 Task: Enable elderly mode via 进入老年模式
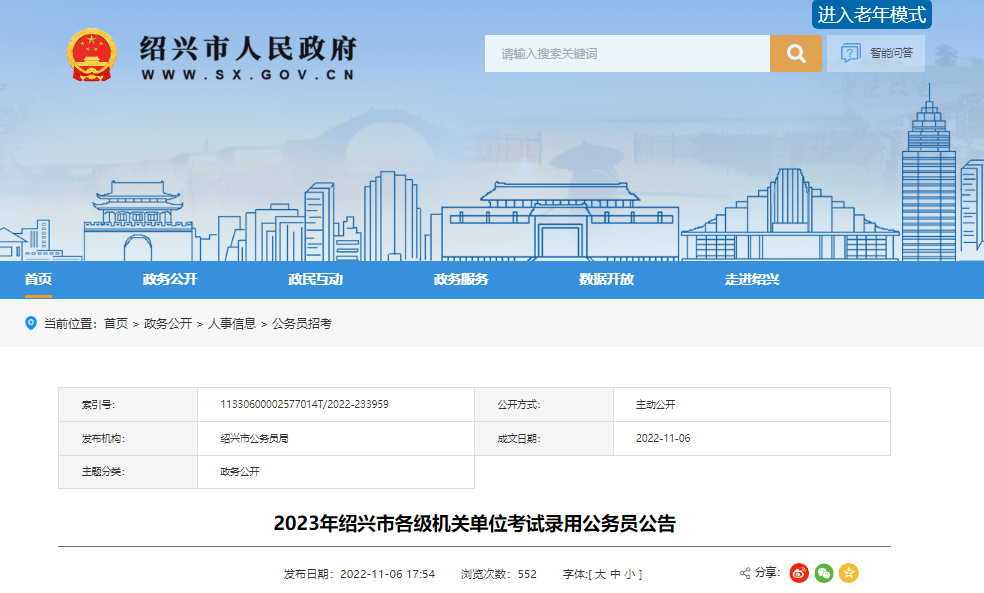[x=872, y=14]
